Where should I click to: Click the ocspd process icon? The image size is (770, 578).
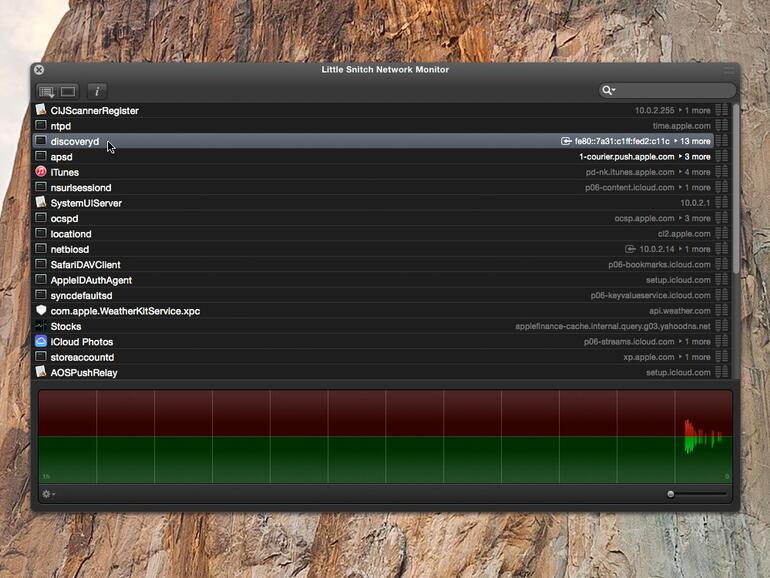pos(41,218)
